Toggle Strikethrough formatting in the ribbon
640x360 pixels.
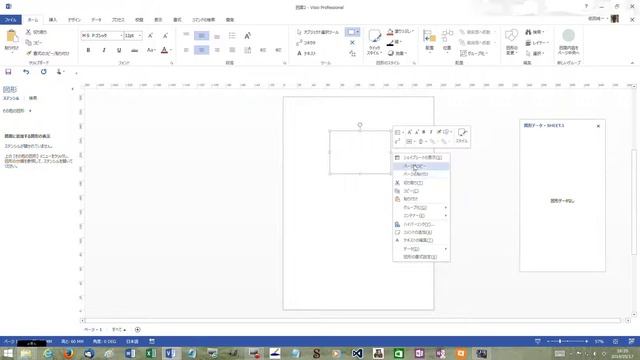134,50
